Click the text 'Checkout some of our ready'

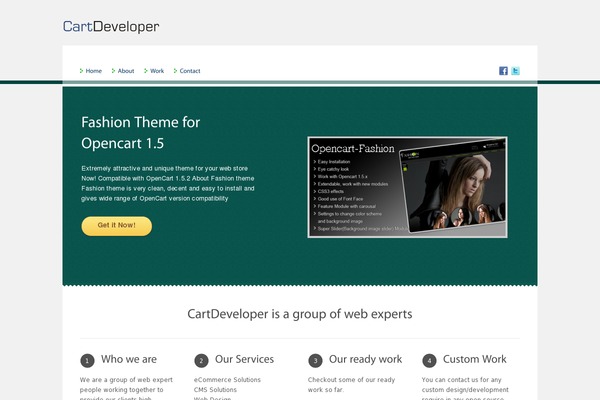351,380
